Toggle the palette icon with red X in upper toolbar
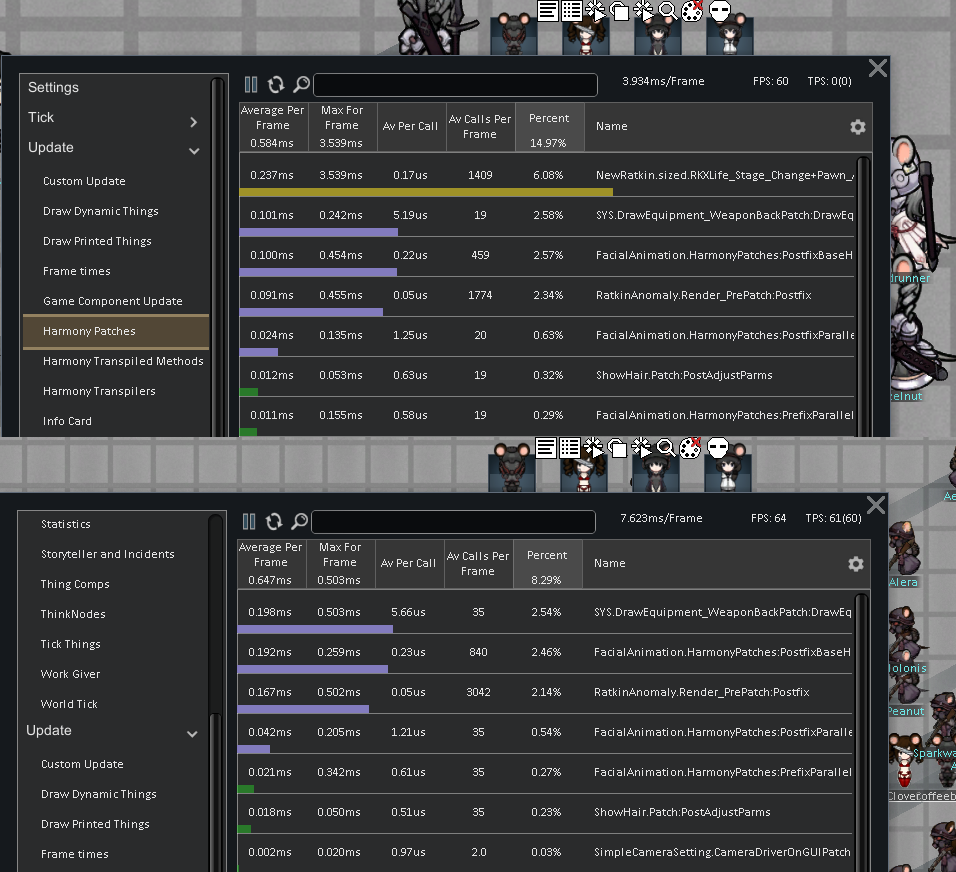The image size is (956, 872). 692,10
